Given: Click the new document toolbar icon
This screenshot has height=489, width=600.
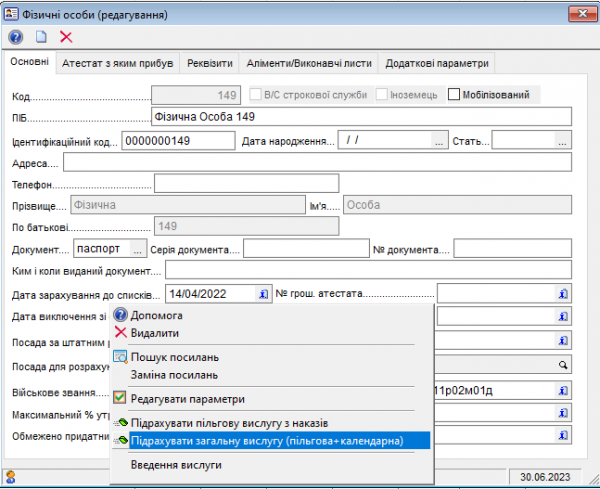Looking at the screenshot, I should pos(41,37).
